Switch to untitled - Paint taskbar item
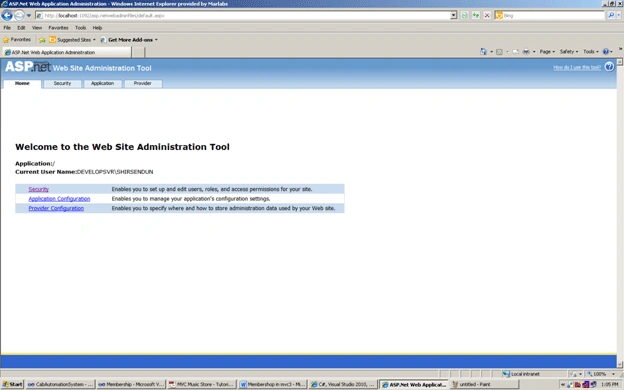 point(485,384)
